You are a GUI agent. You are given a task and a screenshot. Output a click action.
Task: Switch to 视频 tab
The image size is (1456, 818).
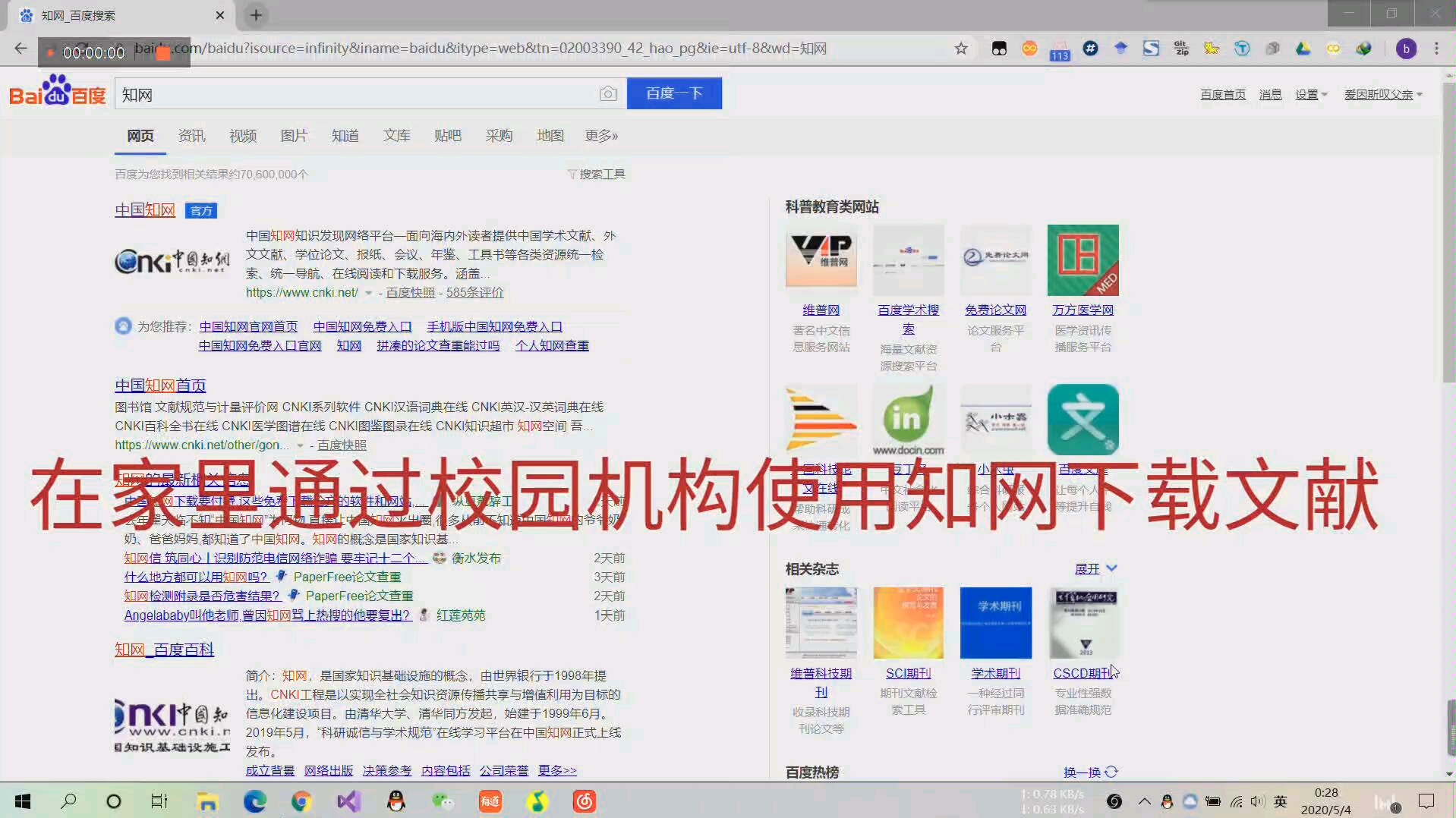click(243, 135)
